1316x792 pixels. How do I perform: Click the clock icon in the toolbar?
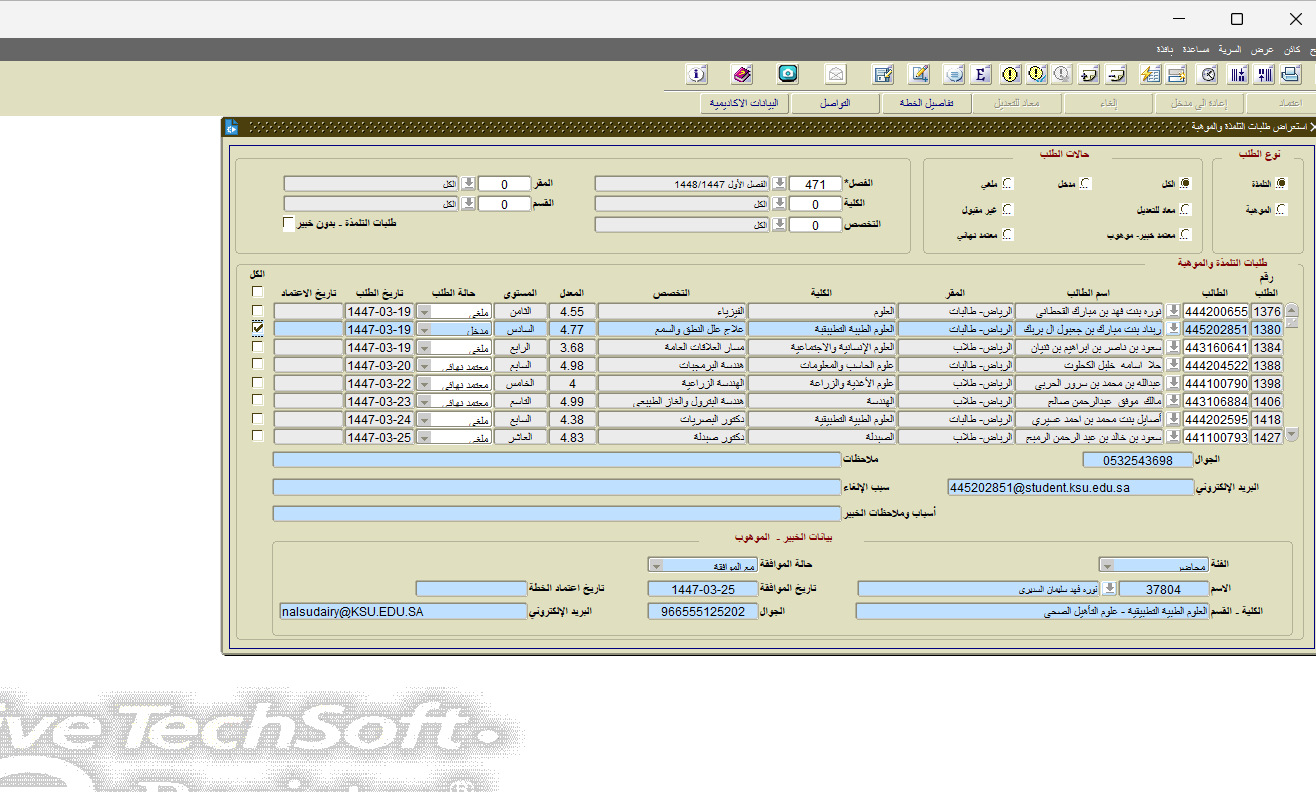click(x=1209, y=74)
